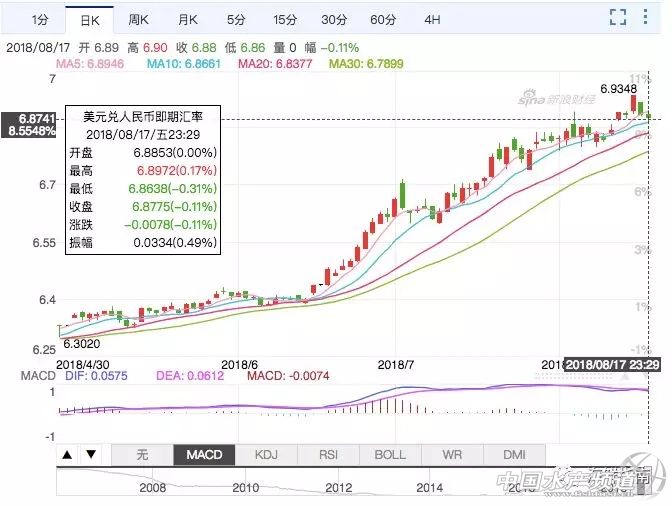This screenshot has width=672, height=506.
Task: Enable the KDJ indicator
Action: [x=266, y=455]
